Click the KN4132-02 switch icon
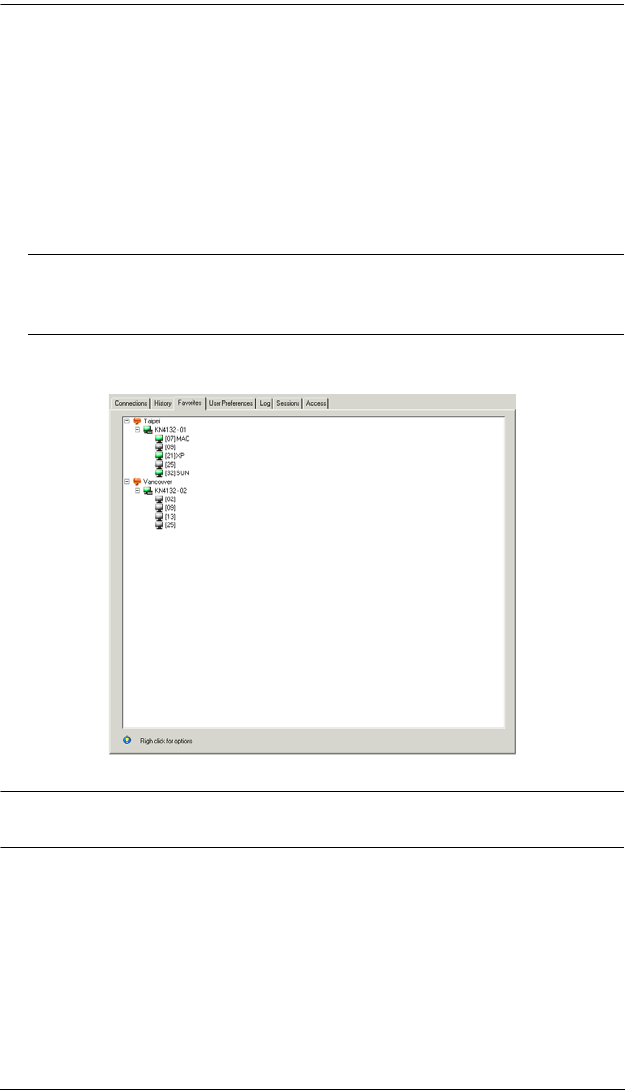The image size is (625, 1090). pyautogui.click(x=148, y=491)
